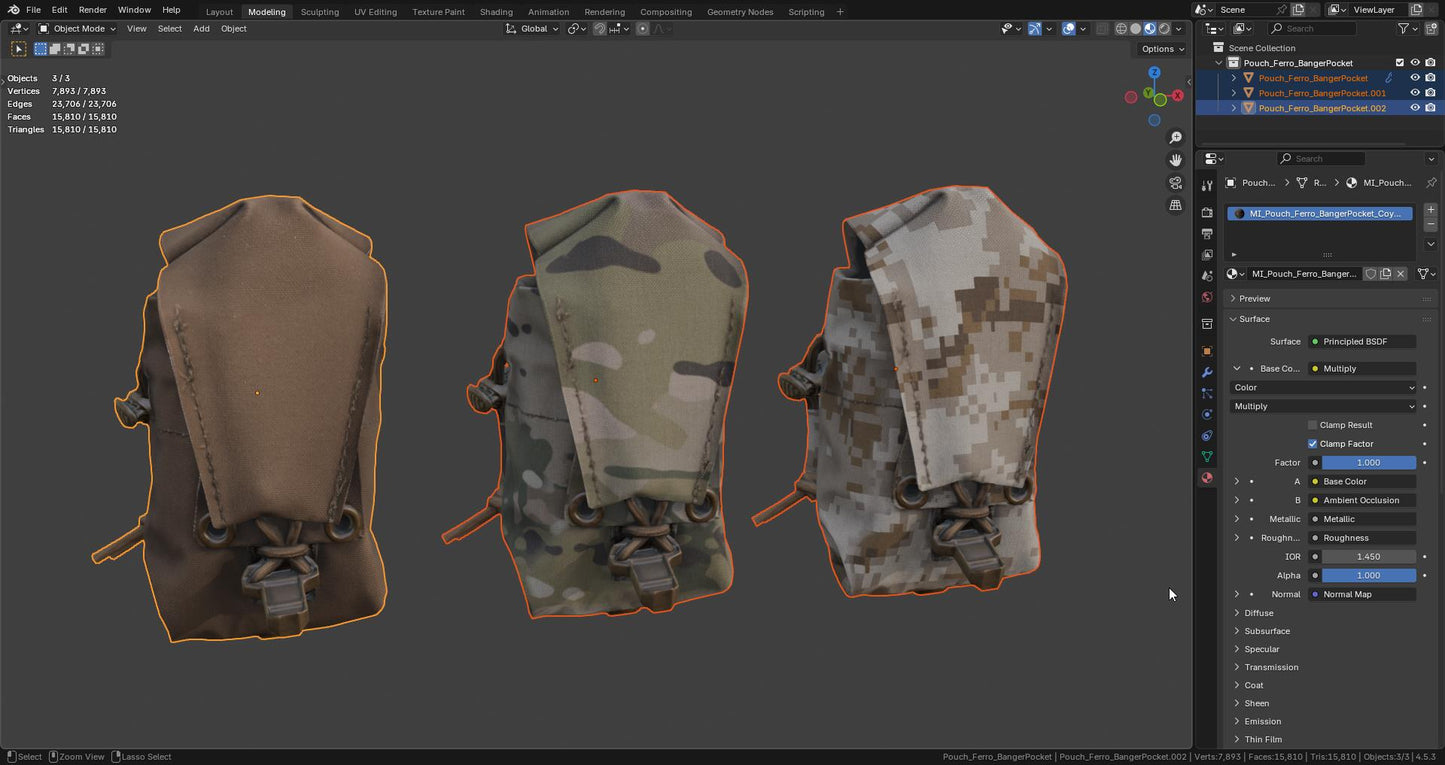Select wireframe viewport shading mode

[1121, 29]
